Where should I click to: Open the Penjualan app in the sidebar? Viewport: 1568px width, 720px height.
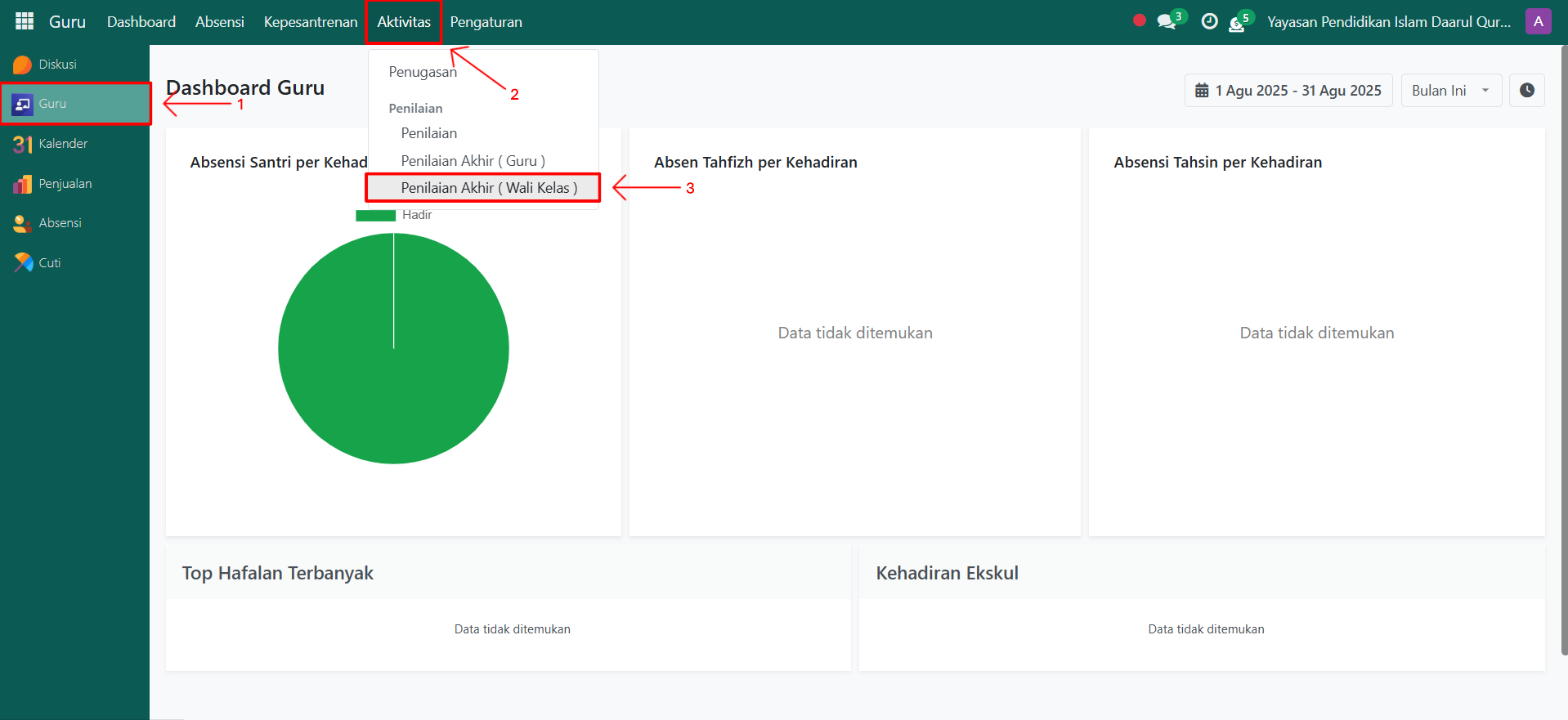tap(65, 184)
